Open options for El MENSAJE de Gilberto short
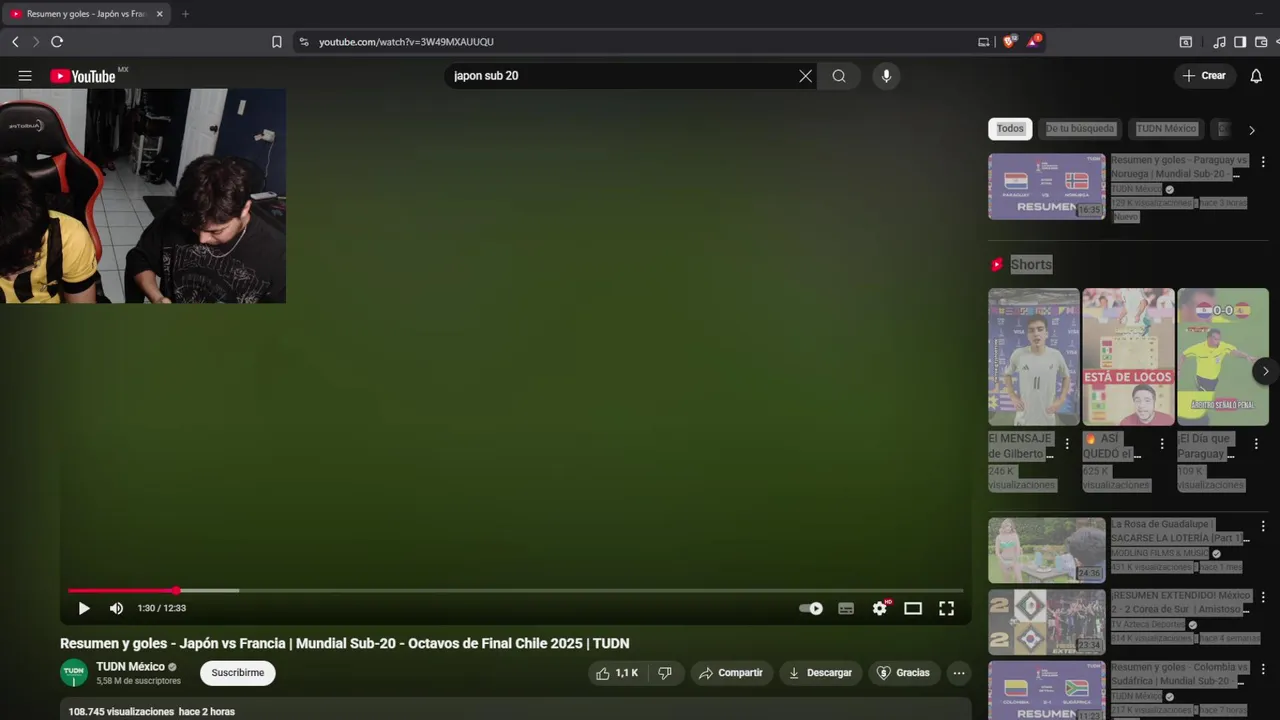 [1067, 444]
